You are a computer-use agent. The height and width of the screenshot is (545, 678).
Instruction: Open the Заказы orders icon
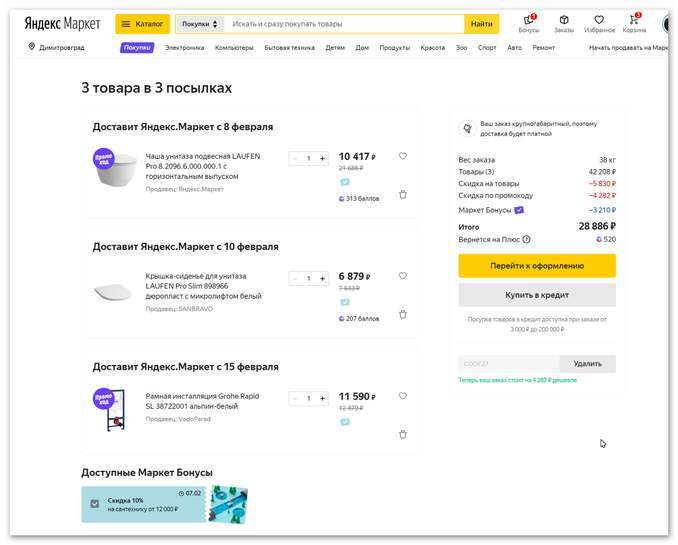pos(563,22)
